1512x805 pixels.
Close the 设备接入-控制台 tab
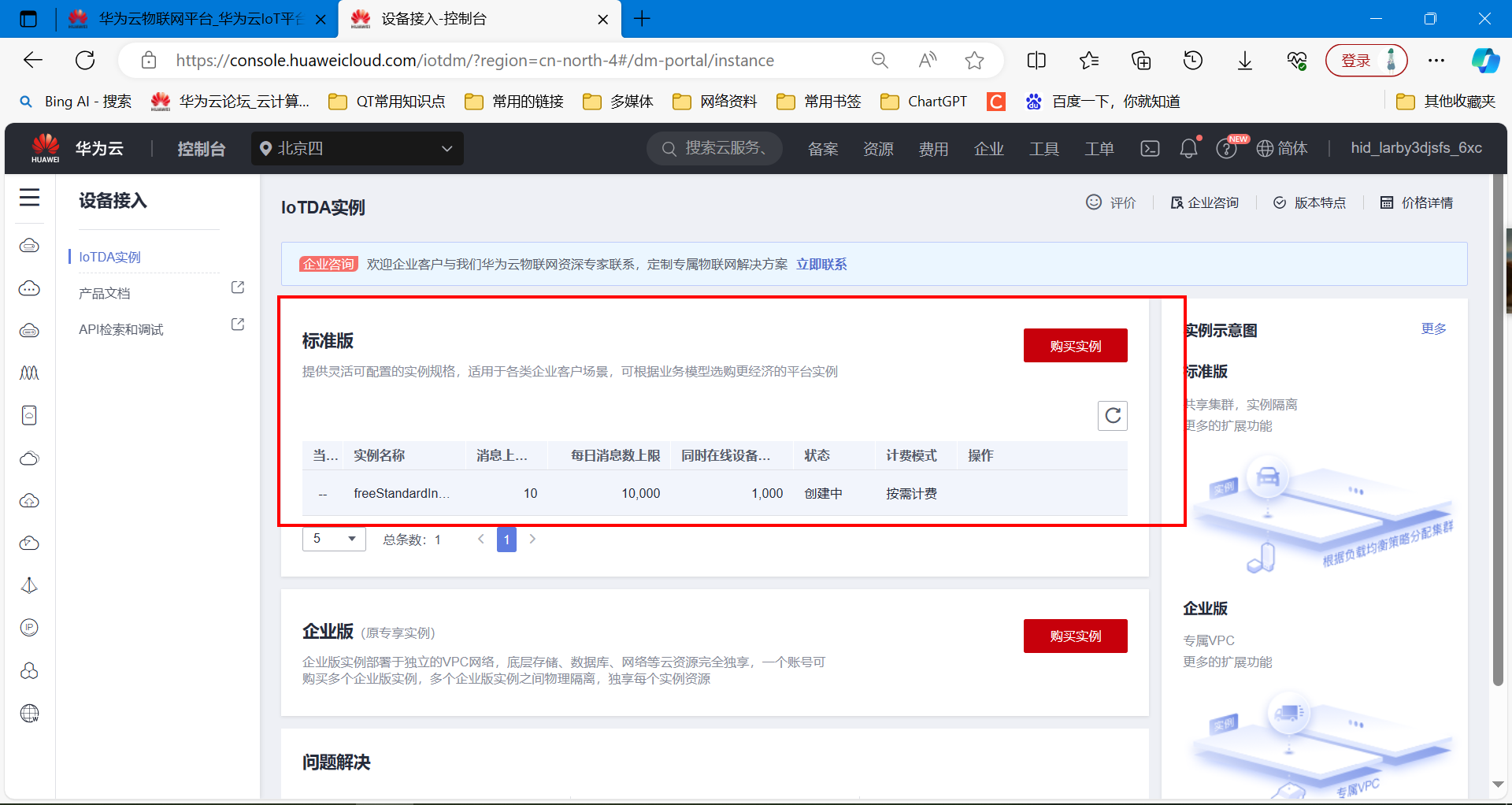coord(603,20)
